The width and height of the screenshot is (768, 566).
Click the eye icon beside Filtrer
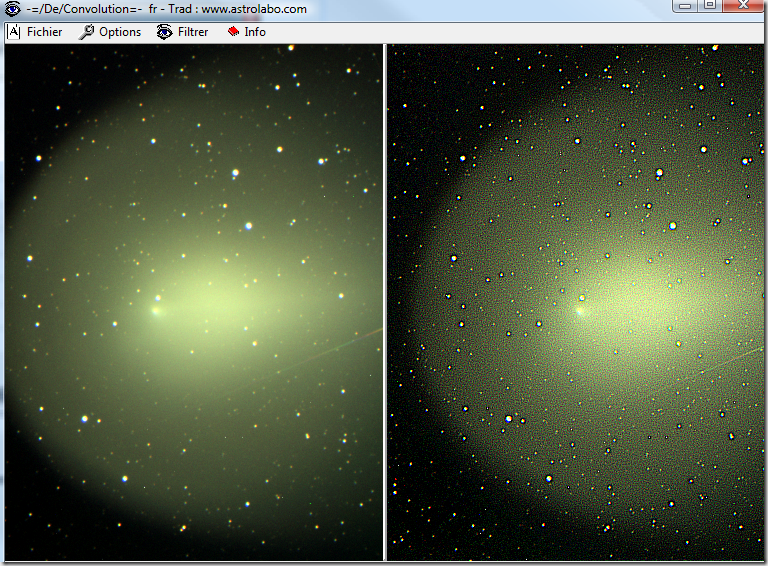[x=165, y=32]
